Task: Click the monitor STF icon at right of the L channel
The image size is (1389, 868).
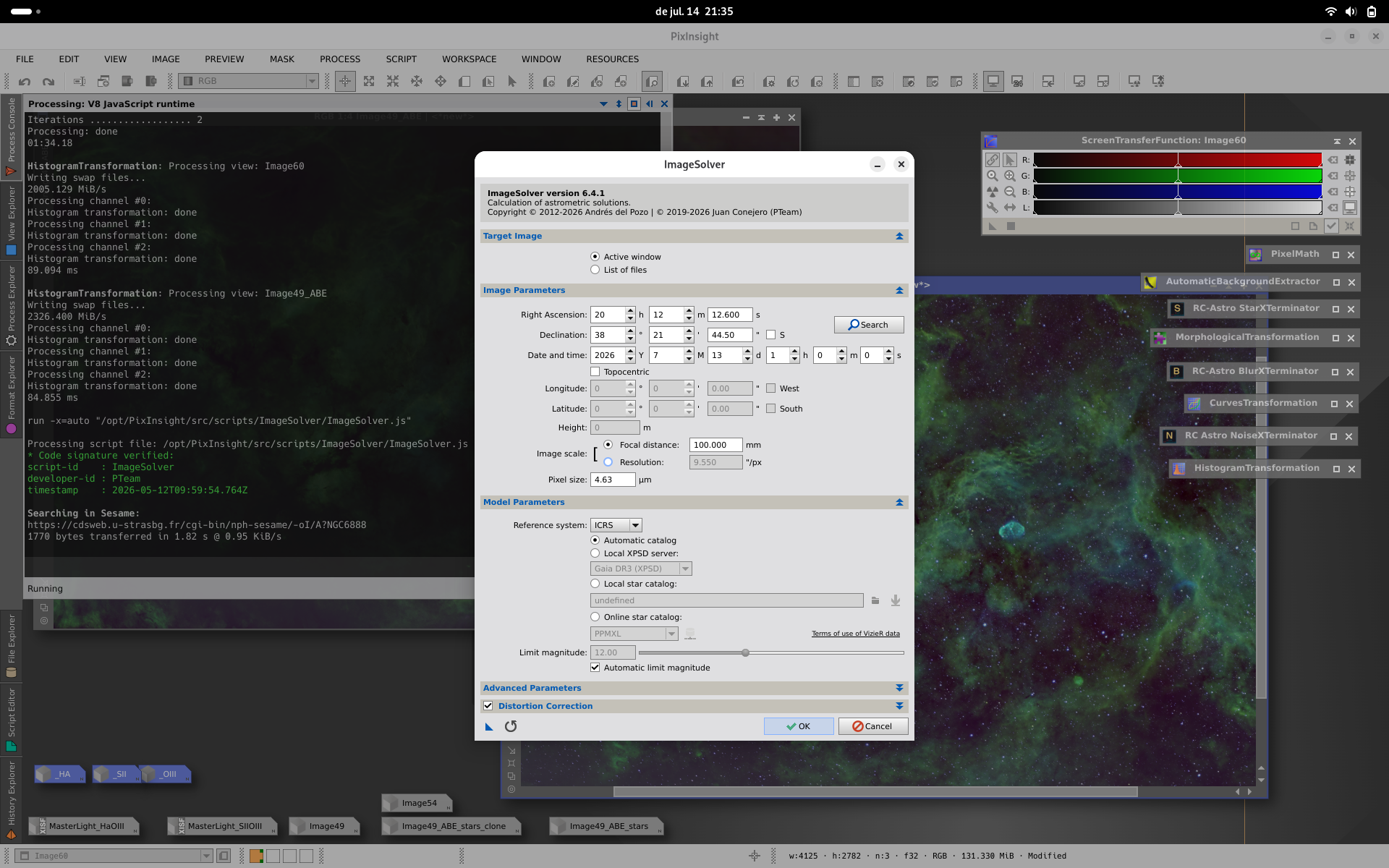Action: tap(1350, 208)
